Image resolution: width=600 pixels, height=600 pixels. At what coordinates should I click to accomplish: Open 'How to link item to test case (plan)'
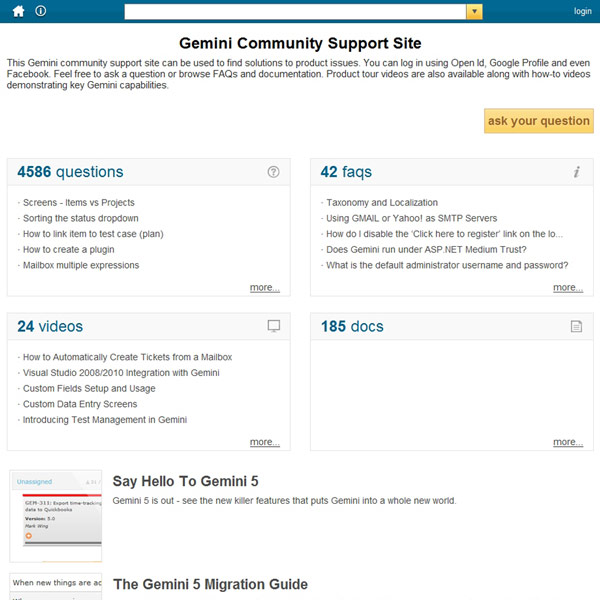point(93,234)
